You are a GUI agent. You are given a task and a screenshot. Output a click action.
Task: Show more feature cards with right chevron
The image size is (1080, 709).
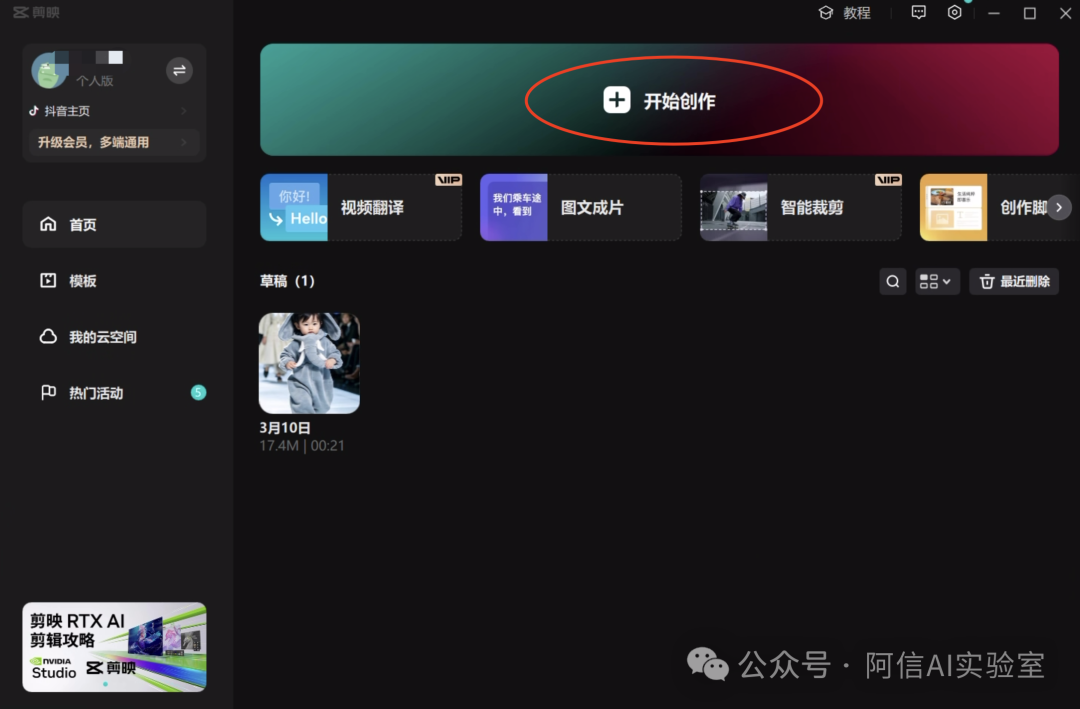coord(1059,207)
